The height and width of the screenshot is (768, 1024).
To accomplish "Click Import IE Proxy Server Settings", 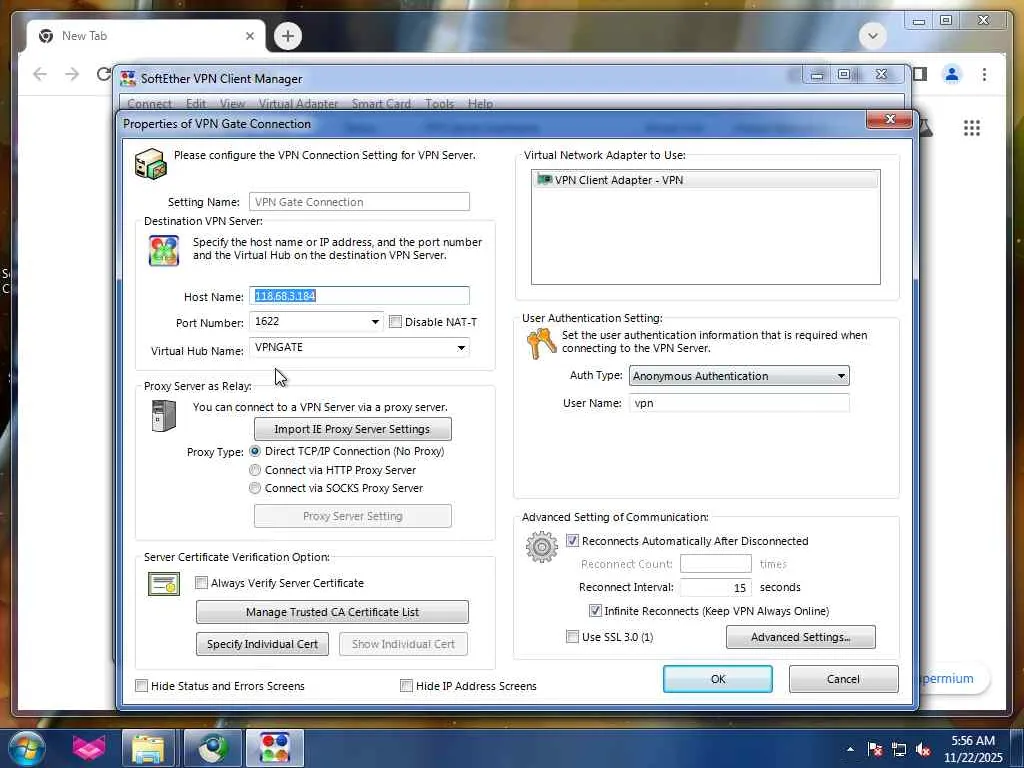I will point(353,429).
